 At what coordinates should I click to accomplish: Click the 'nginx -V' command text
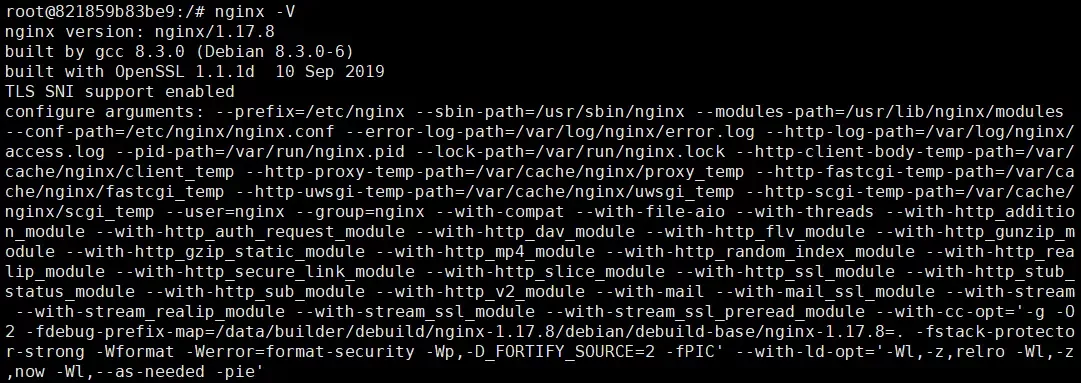(x=256, y=12)
